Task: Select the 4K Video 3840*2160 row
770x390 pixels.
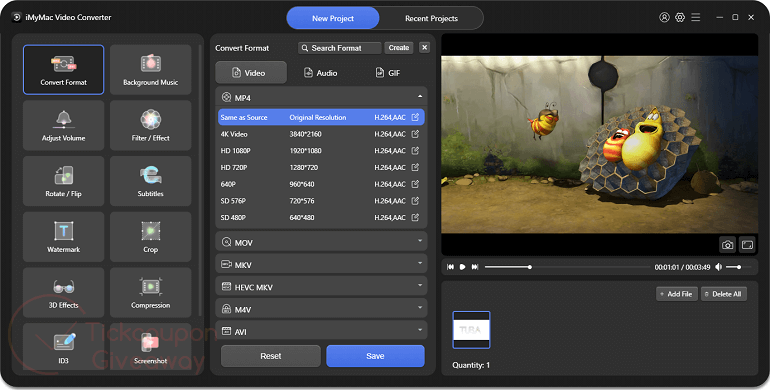Action: pyautogui.click(x=321, y=134)
